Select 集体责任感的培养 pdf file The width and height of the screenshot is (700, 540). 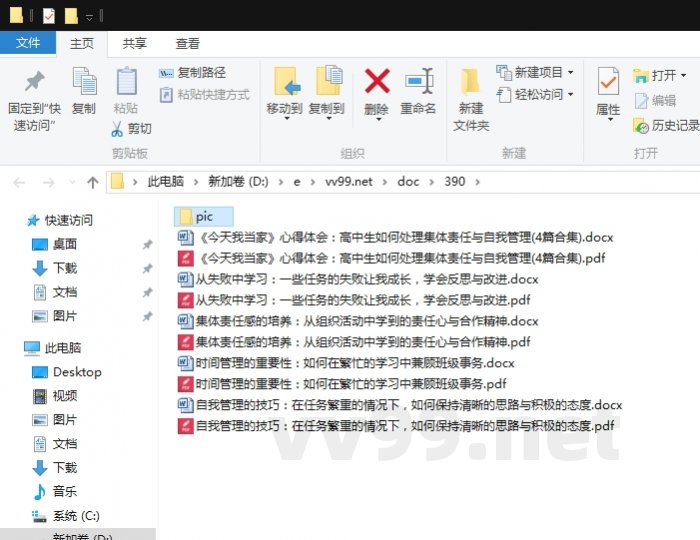pyautogui.click(x=354, y=342)
